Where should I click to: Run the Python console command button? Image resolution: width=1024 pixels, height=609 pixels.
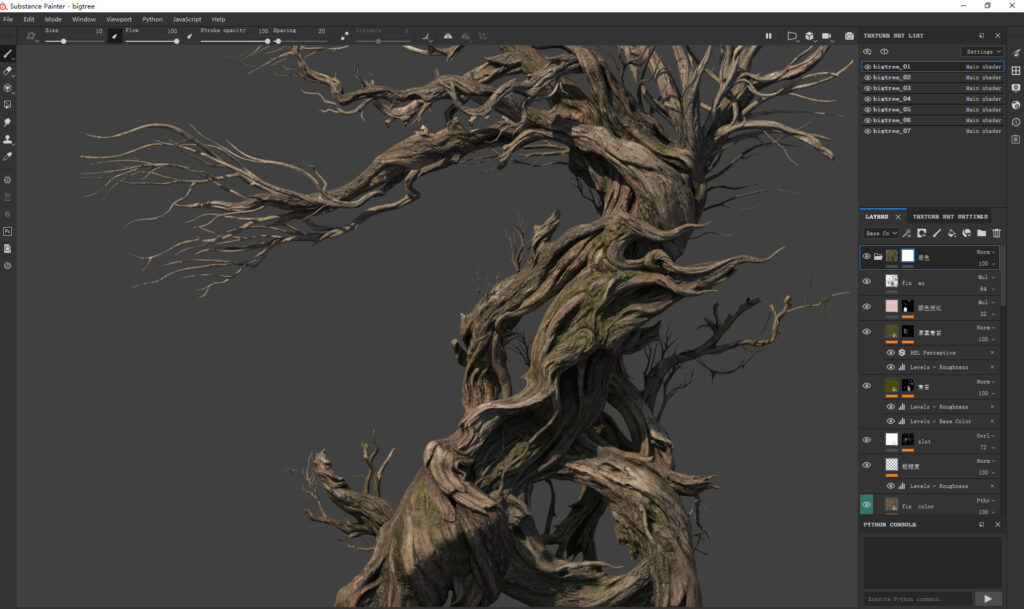987,598
